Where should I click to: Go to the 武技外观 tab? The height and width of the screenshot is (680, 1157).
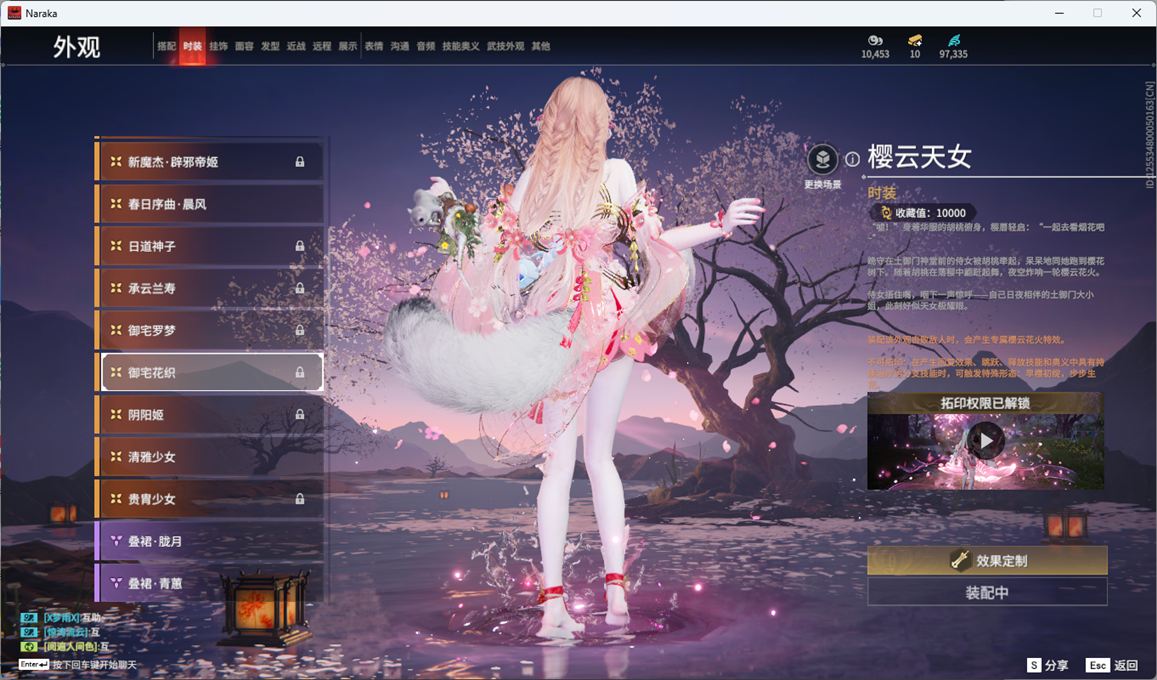(x=505, y=46)
